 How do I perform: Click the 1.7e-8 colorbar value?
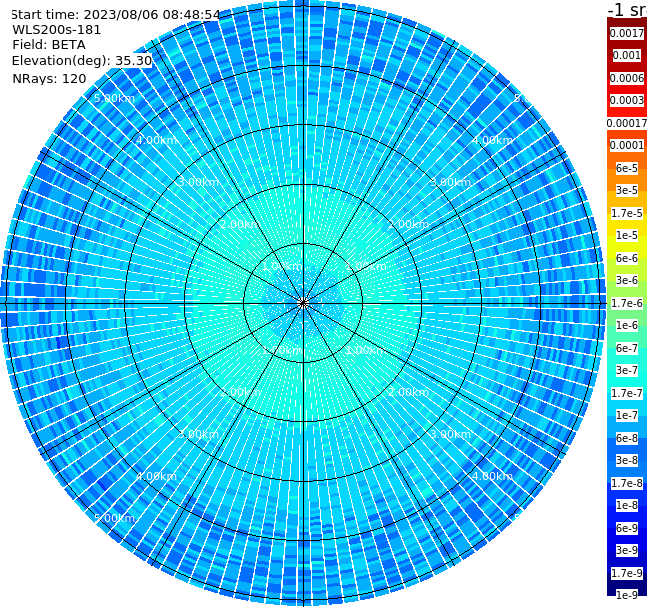pos(627,483)
